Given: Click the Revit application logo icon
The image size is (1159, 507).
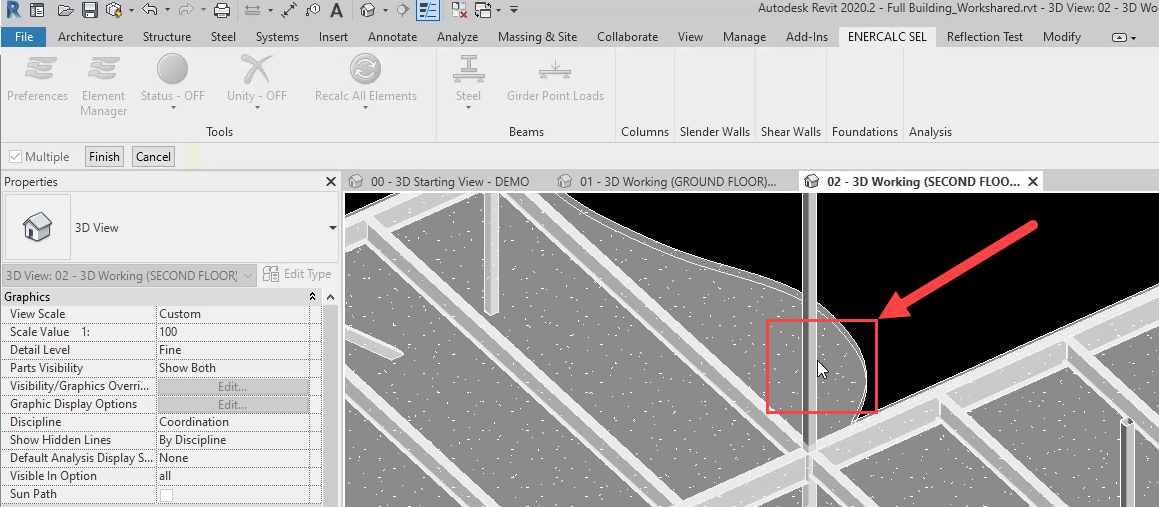Looking at the screenshot, I should coord(12,10).
